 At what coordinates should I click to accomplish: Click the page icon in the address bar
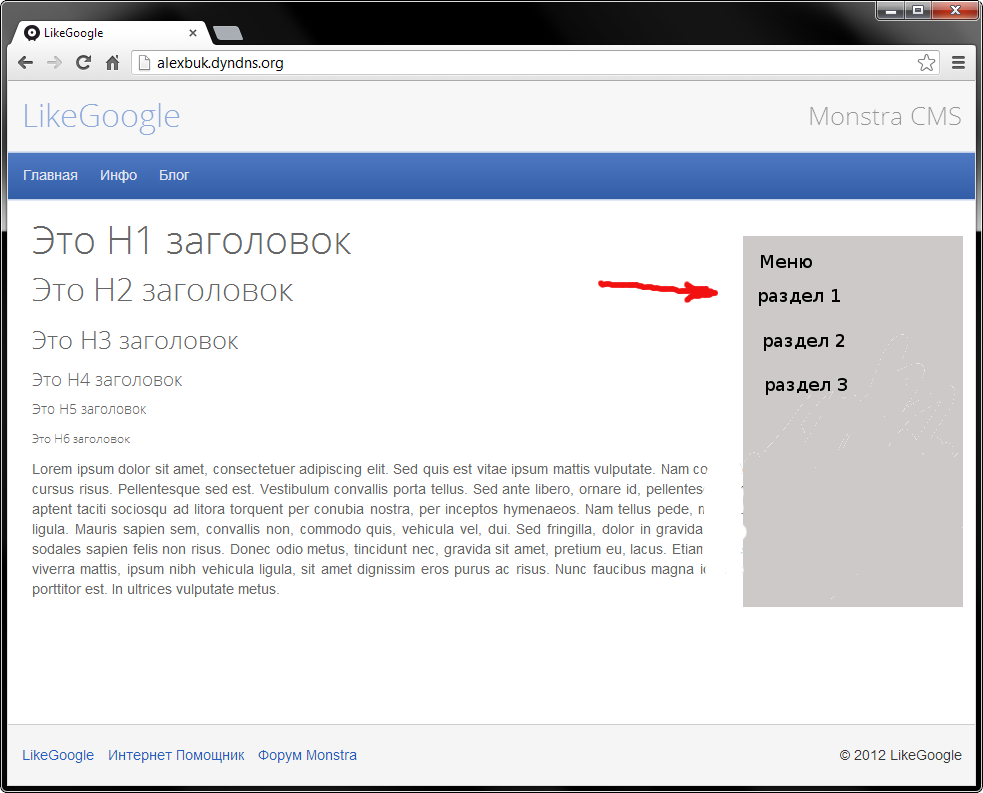(144, 63)
